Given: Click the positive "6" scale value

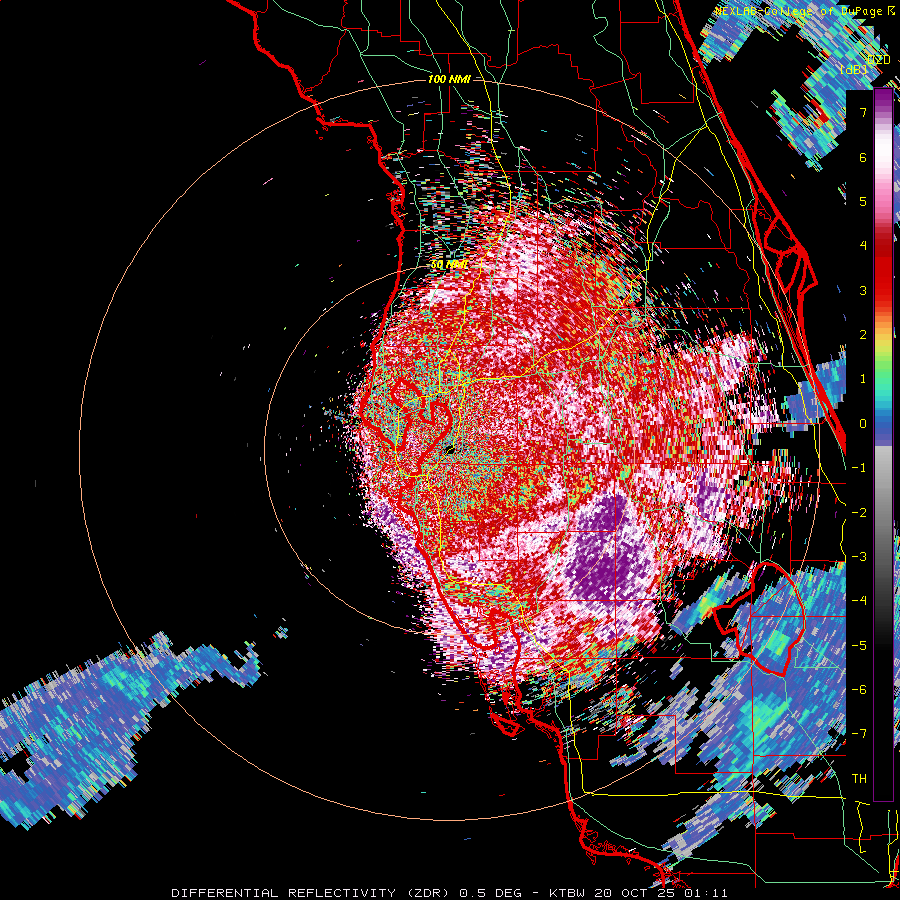Looking at the screenshot, I should click(x=863, y=157).
